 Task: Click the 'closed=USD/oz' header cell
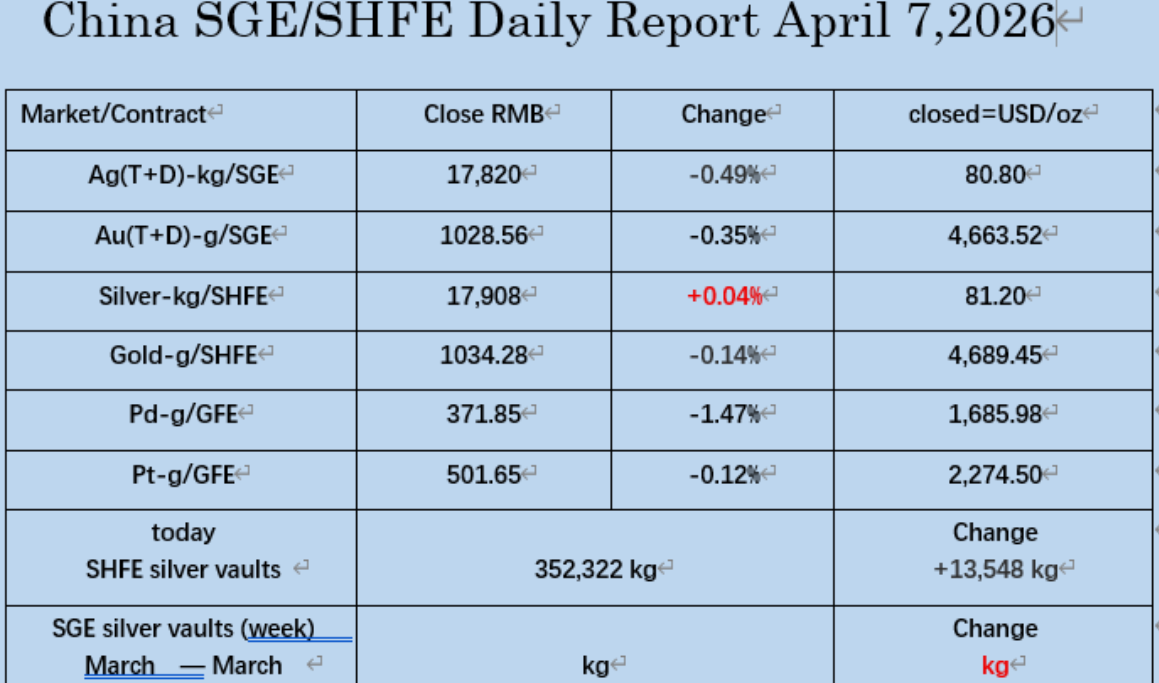[x=994, y=114]
